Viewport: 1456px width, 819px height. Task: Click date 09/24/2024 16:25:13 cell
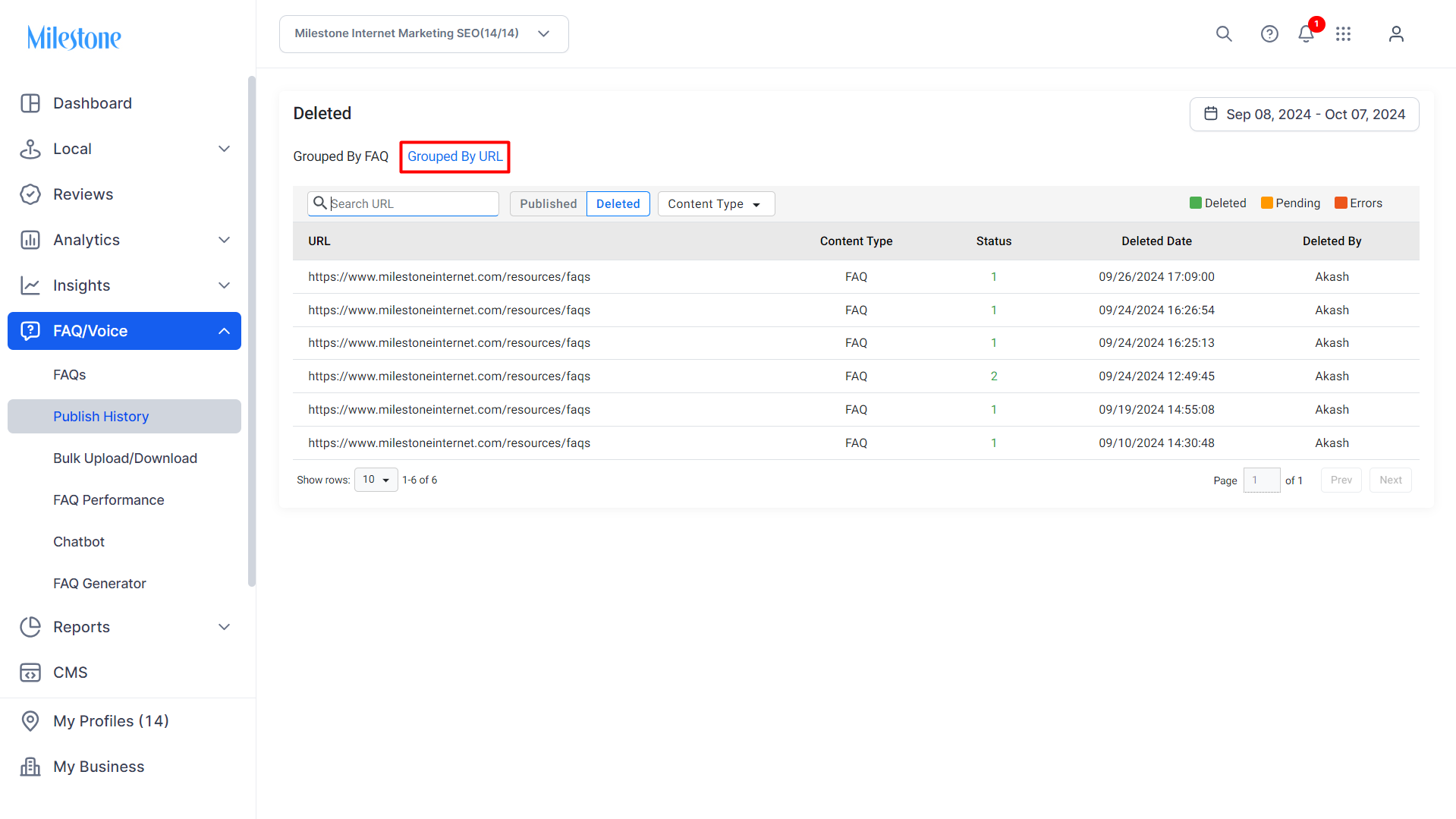[1156, 343]
